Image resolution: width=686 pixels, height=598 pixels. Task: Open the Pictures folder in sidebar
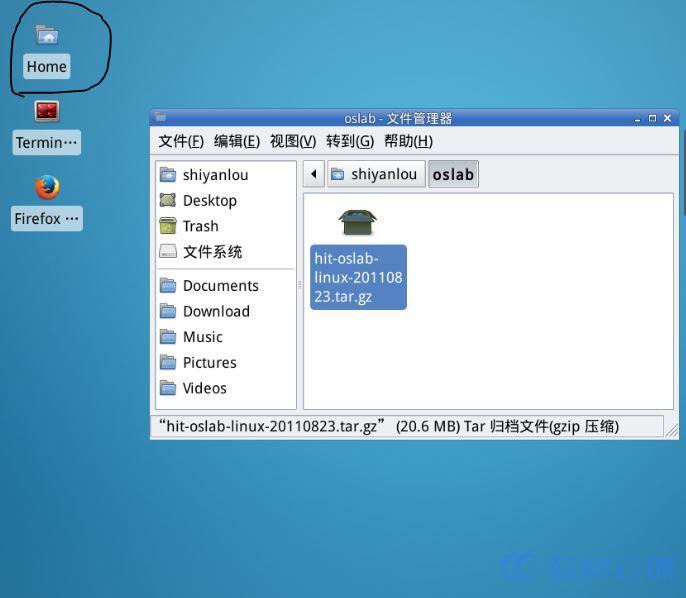(x=209, y=362)
